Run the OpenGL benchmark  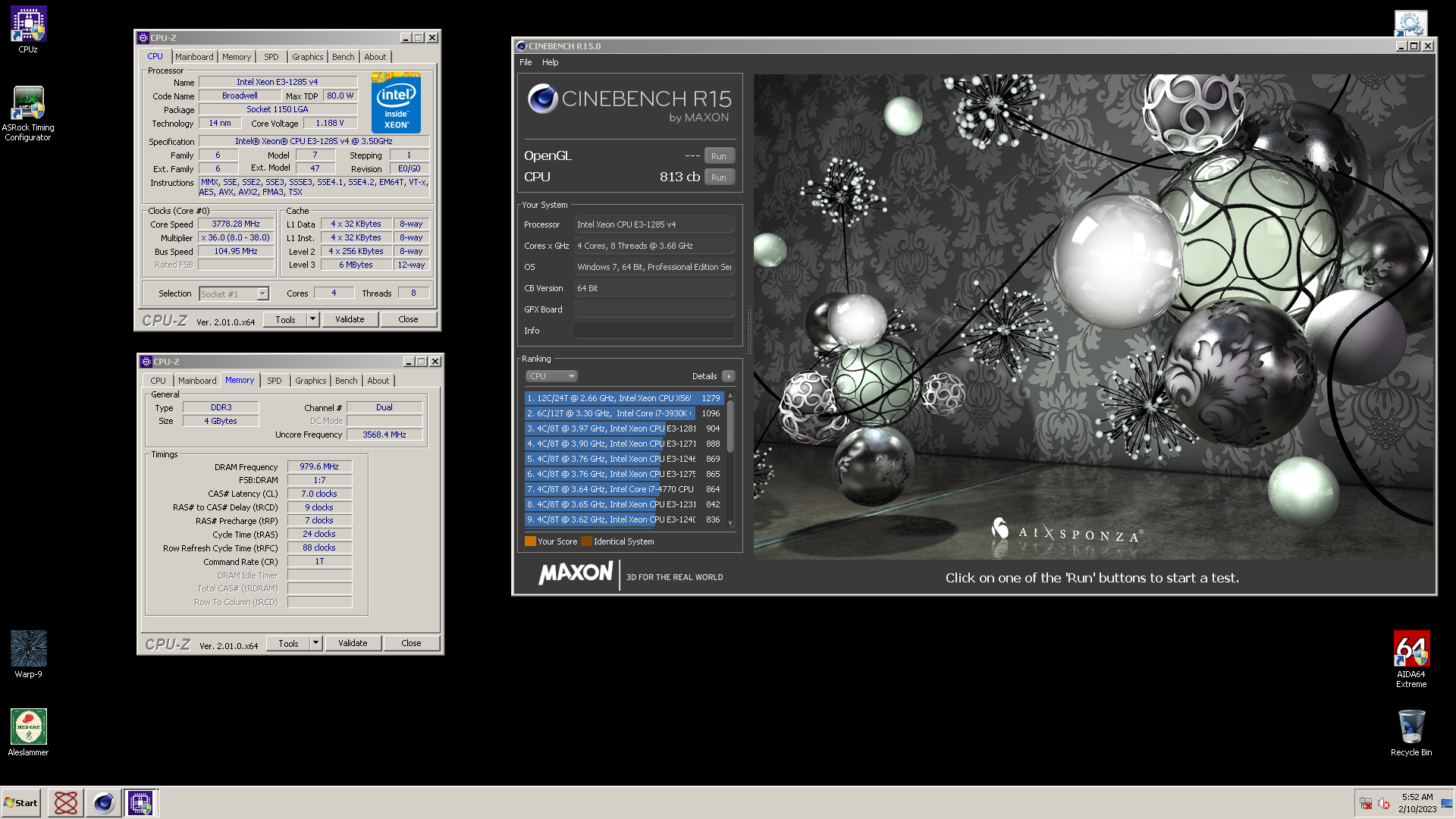coord(719,156)
